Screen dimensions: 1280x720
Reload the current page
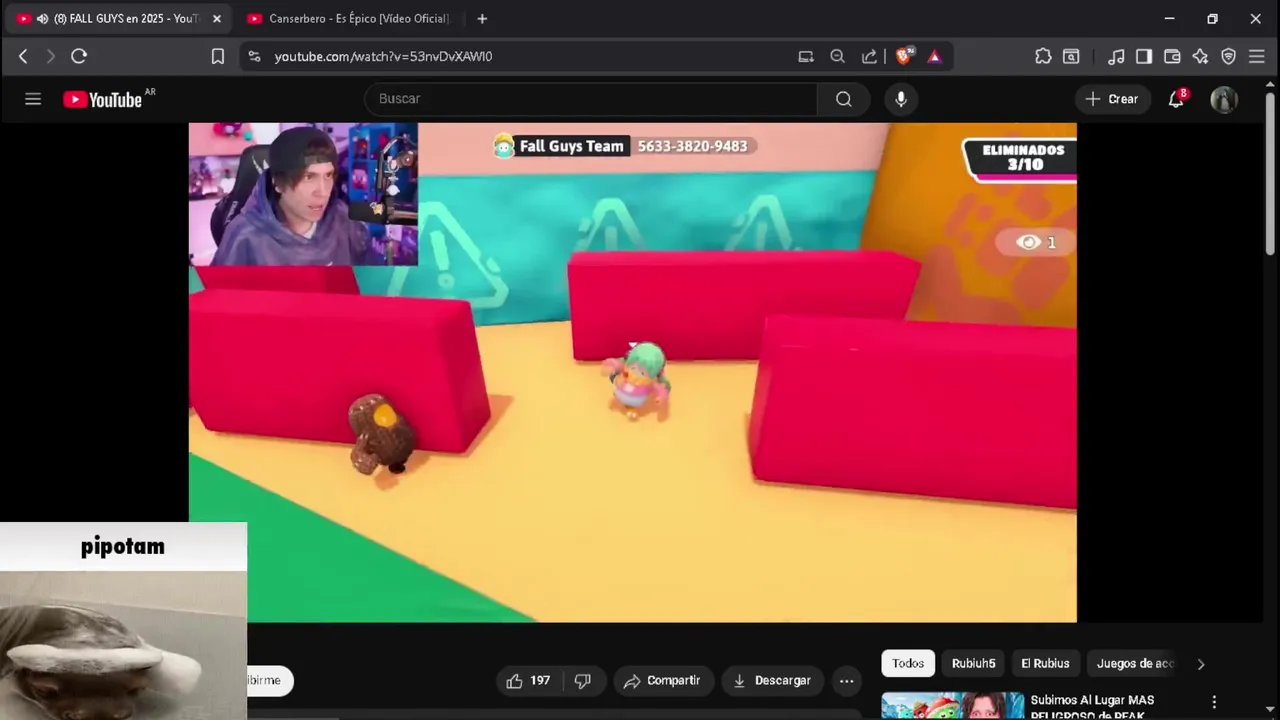click(79, 56)
